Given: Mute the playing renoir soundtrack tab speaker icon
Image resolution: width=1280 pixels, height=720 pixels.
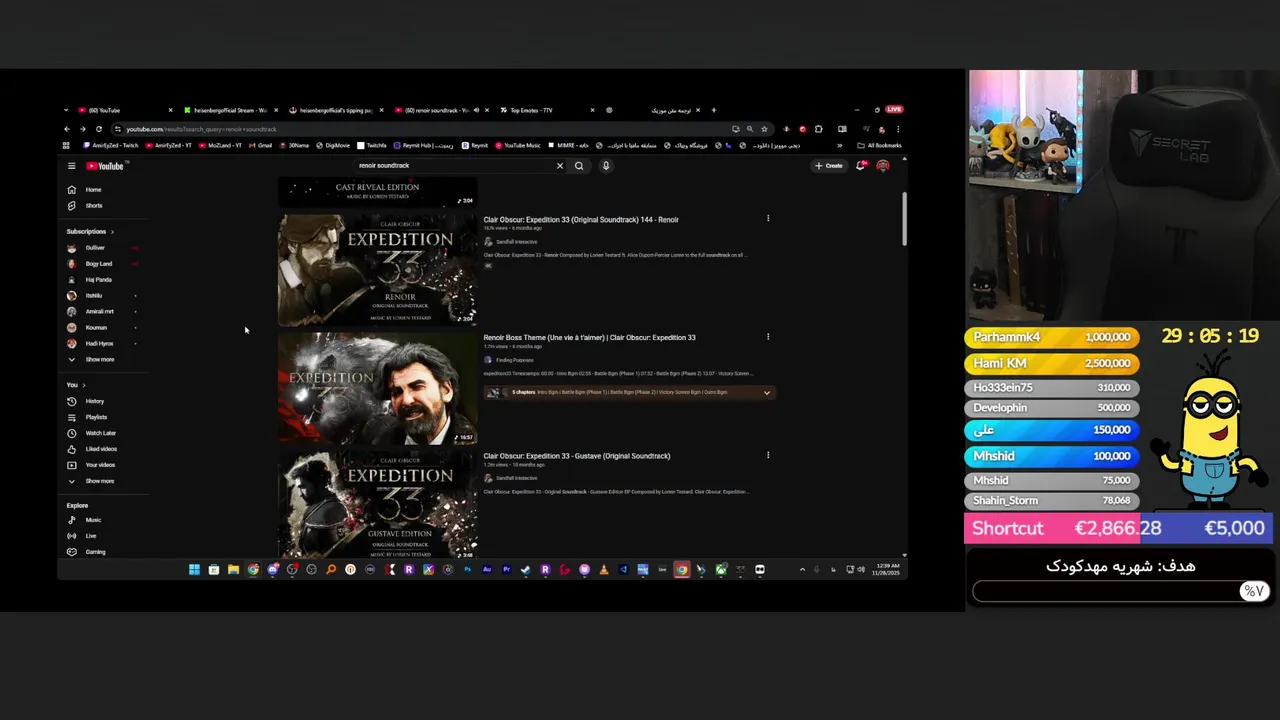Looking at the screenshot, I should click(476, 110).
